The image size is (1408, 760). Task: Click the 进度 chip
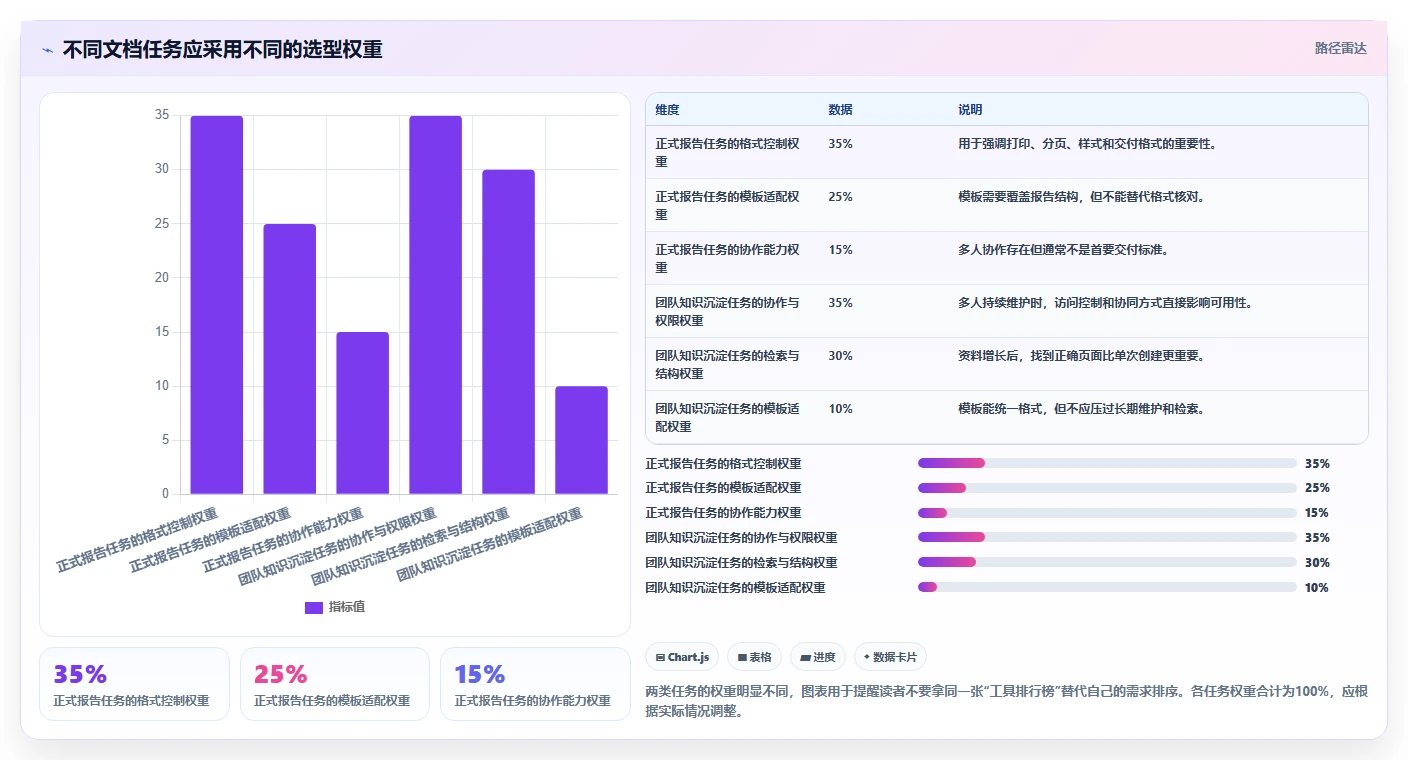tap(818, 657)
